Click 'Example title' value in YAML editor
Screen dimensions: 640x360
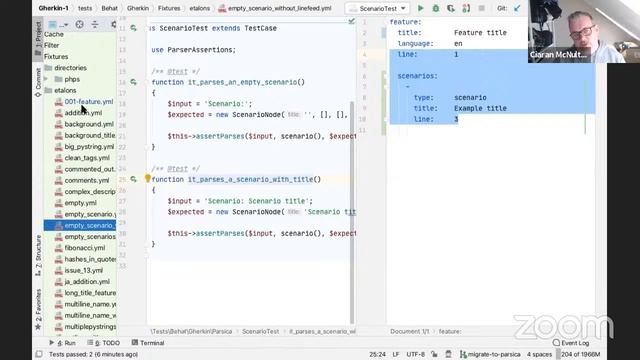[480, 108]
